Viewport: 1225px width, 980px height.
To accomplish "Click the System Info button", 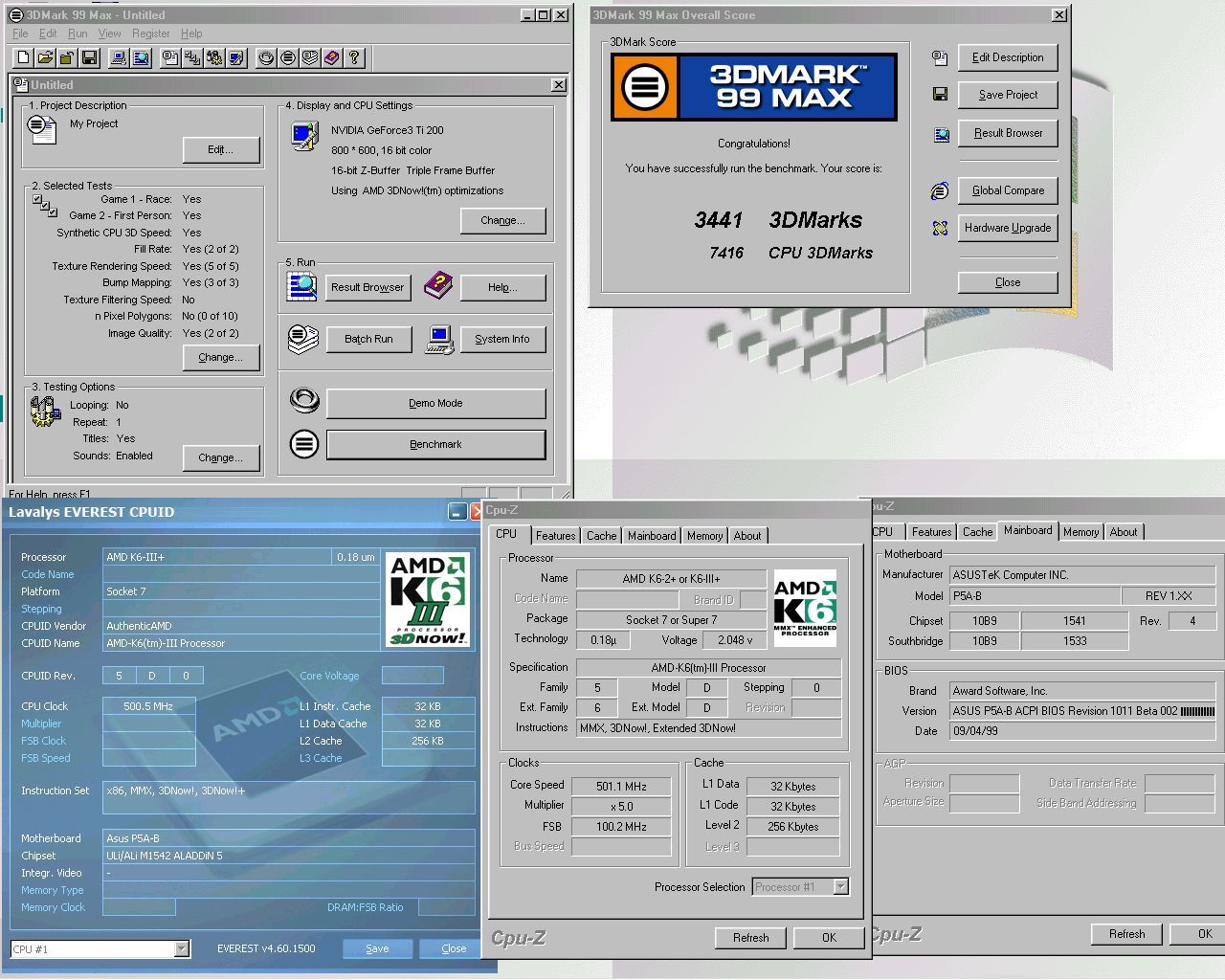I will 502,339.
